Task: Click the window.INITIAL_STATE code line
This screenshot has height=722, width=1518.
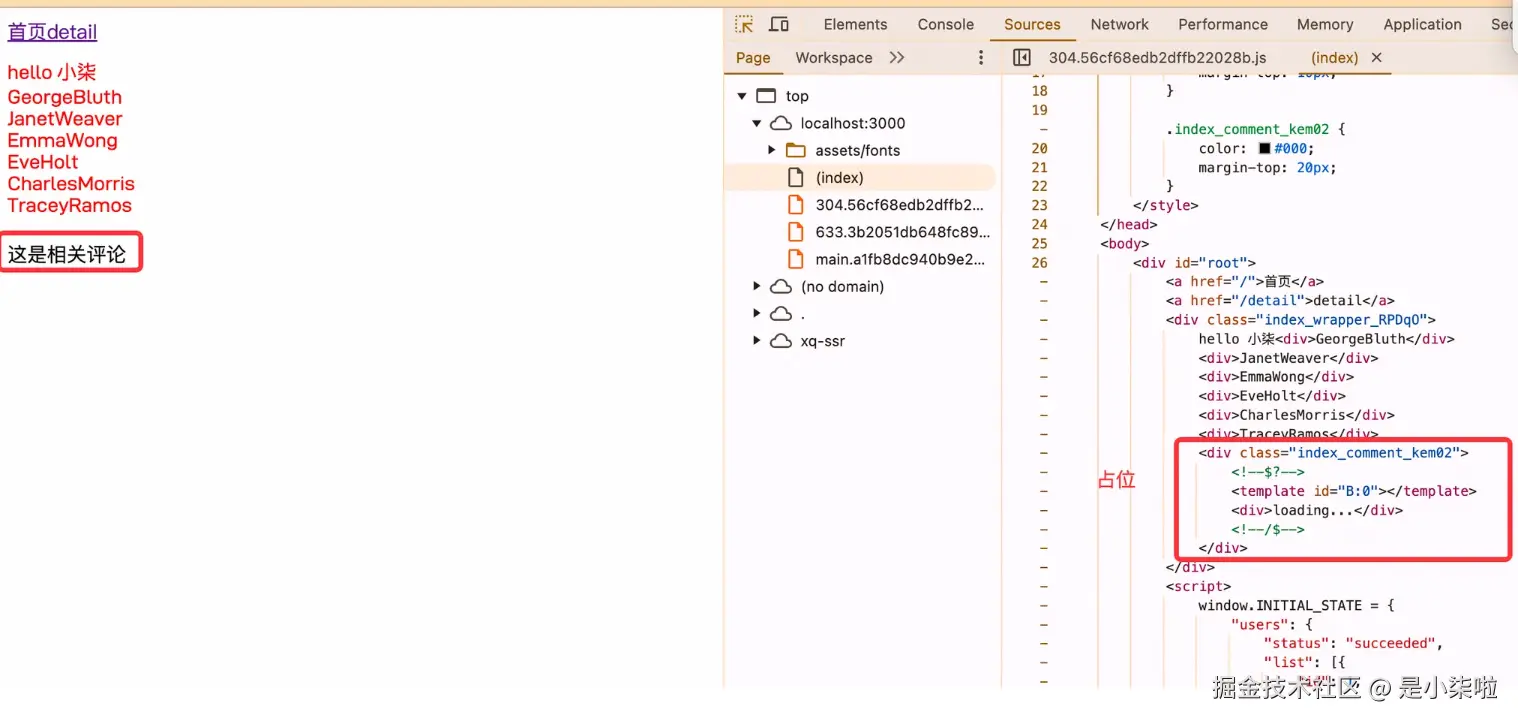Action: [1296, 605]
